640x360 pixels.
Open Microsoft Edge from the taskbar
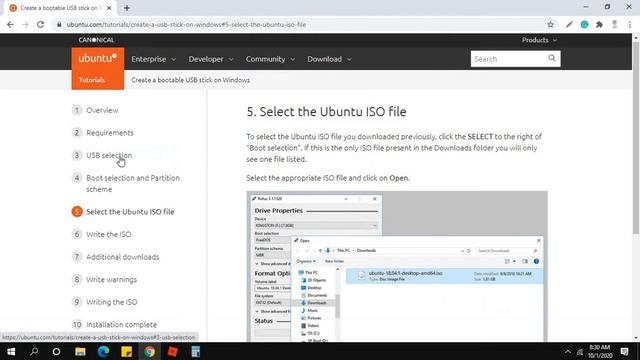(x=103, y=351)
